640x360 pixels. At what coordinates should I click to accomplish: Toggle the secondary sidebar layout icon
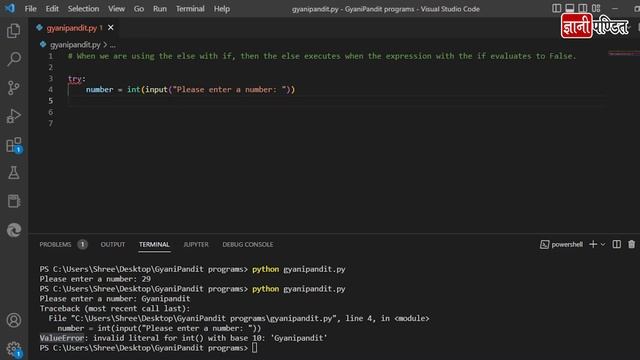coord(583,8)
